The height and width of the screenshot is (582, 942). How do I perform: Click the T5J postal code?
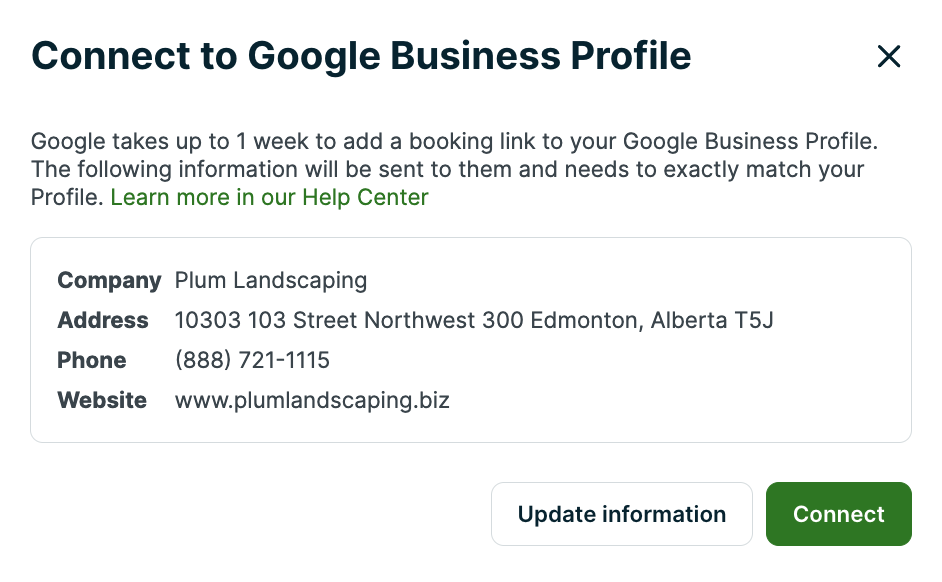tap(754, 321)
